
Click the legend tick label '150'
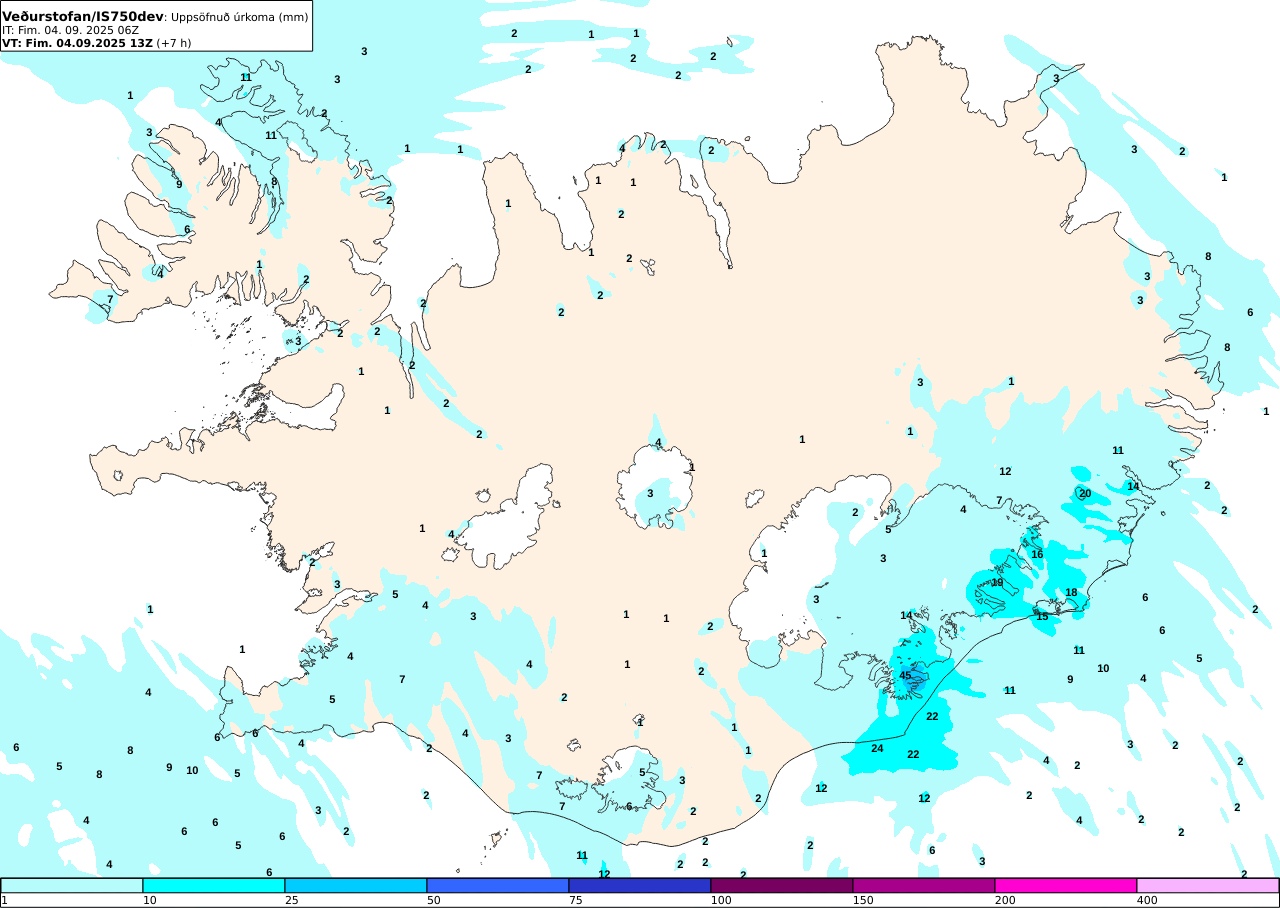coord(863,900)
